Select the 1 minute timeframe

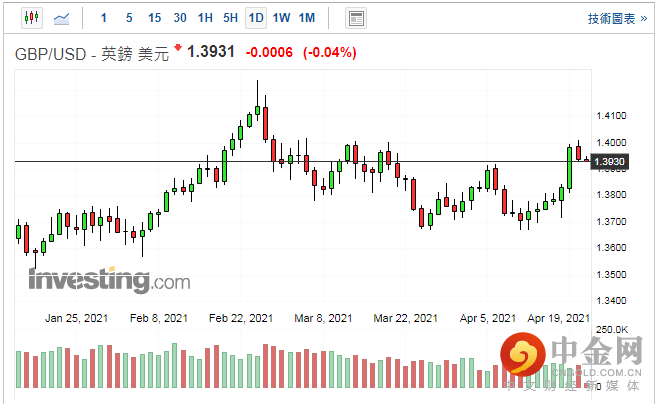click(x=103, y=18)
